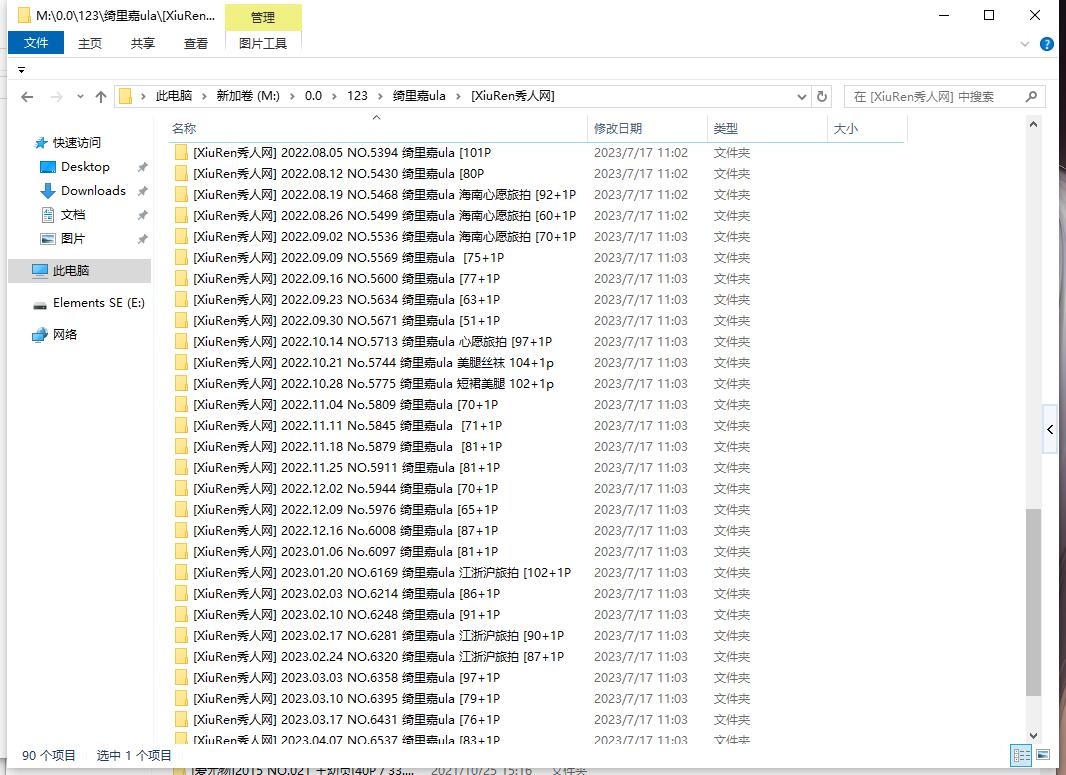
Task: Switch to details view layout button
Action: pyautogui.click(x=1021, y=755)
